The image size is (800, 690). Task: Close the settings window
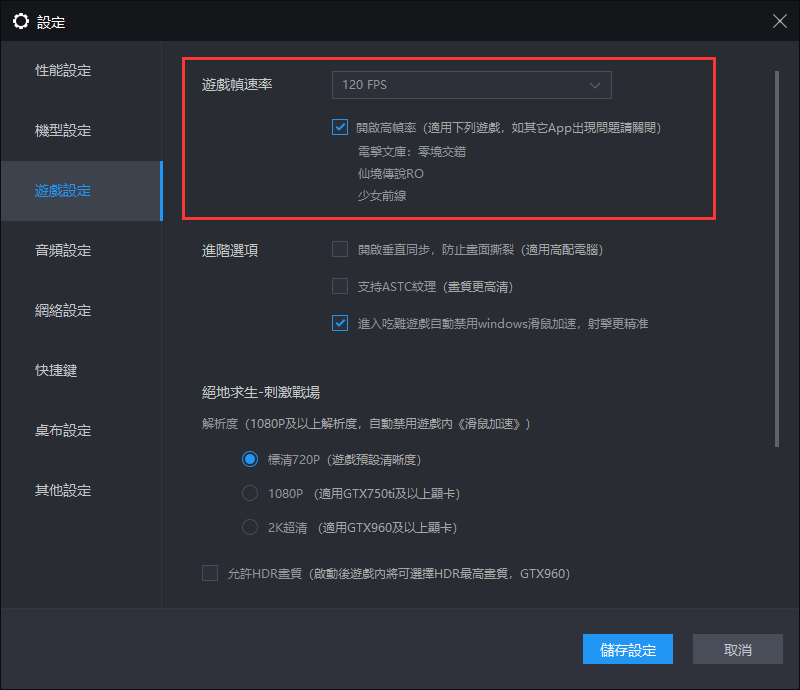tap(779, 21)
